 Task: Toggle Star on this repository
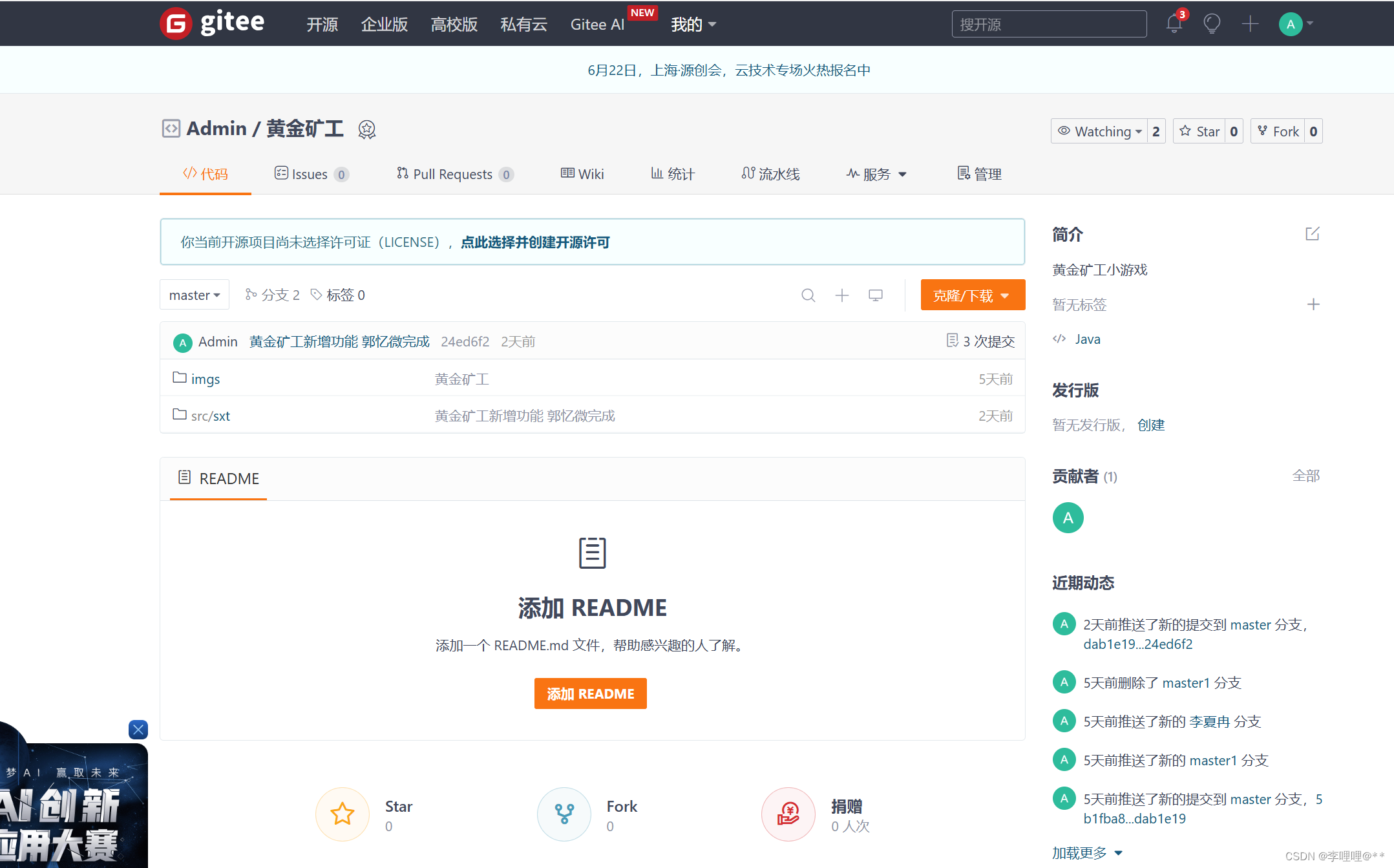[x=1199, y=131]
